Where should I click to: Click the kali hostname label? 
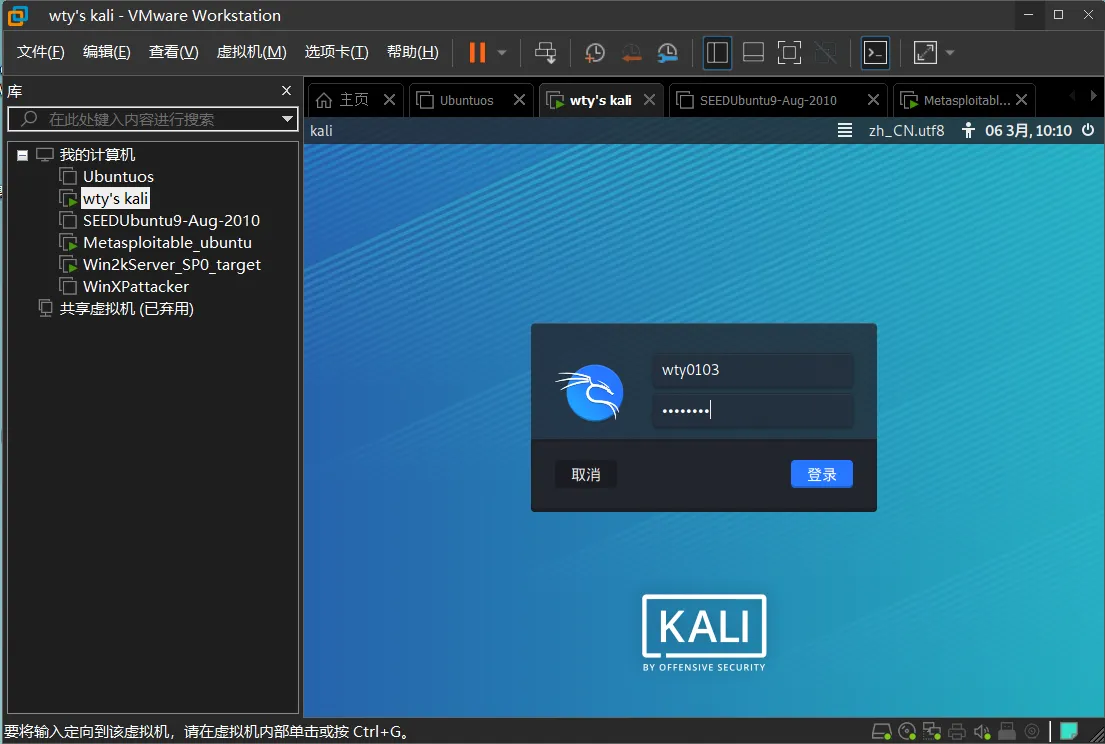[x=321, y=130]
